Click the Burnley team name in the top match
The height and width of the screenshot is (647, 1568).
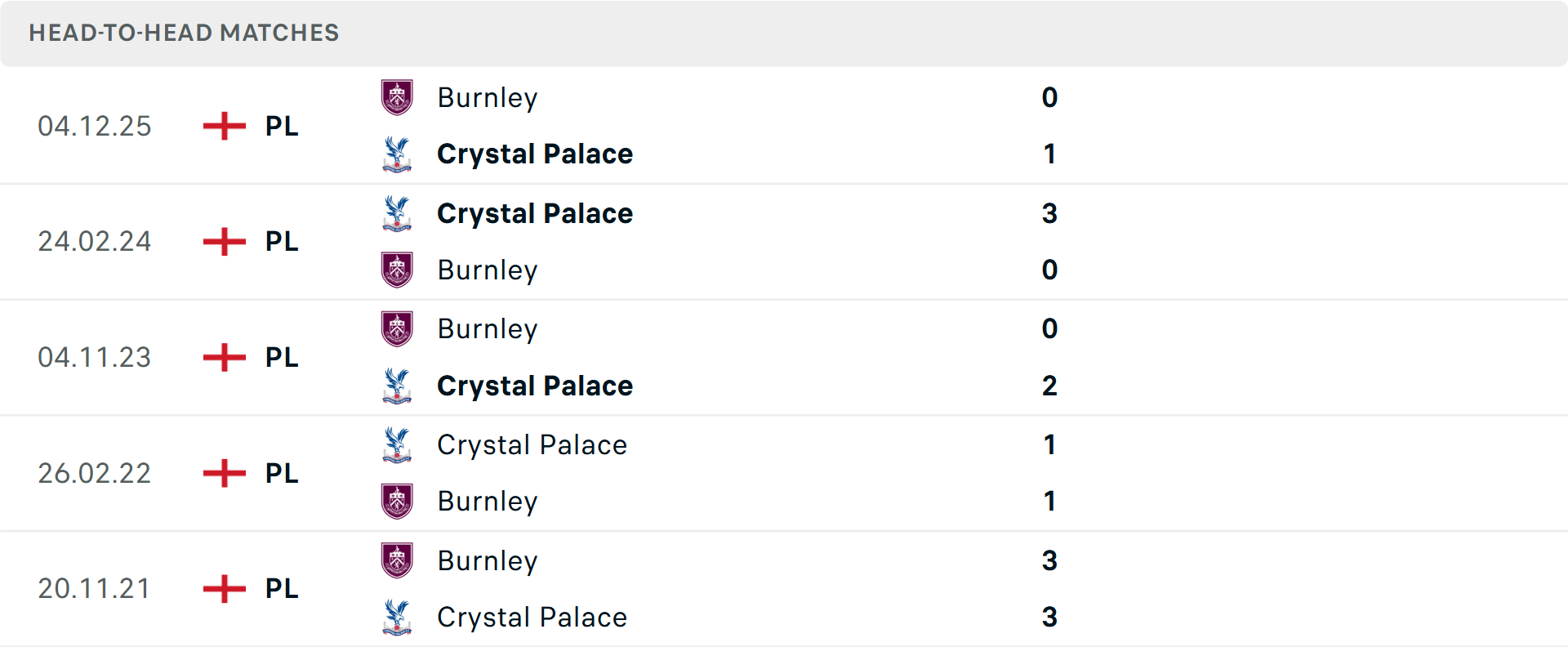click(x=488, y=97)
